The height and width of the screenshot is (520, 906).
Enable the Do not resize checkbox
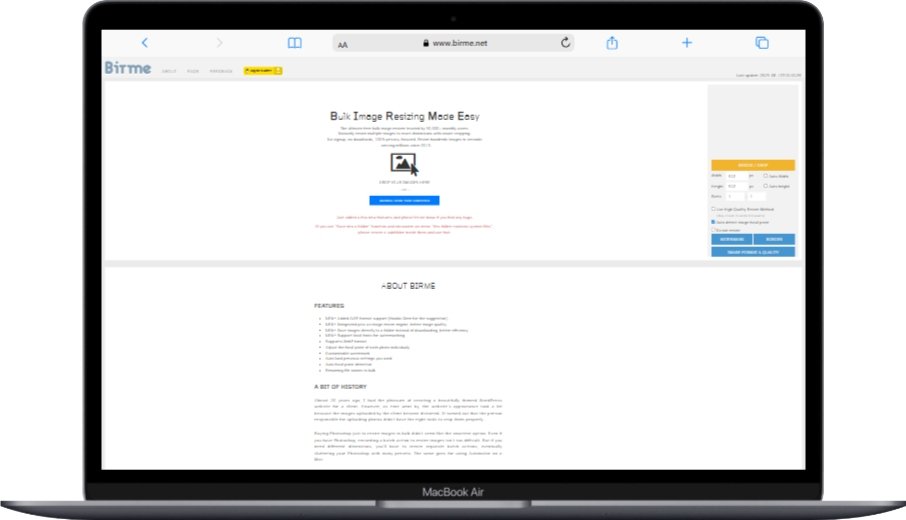[713, 229]
